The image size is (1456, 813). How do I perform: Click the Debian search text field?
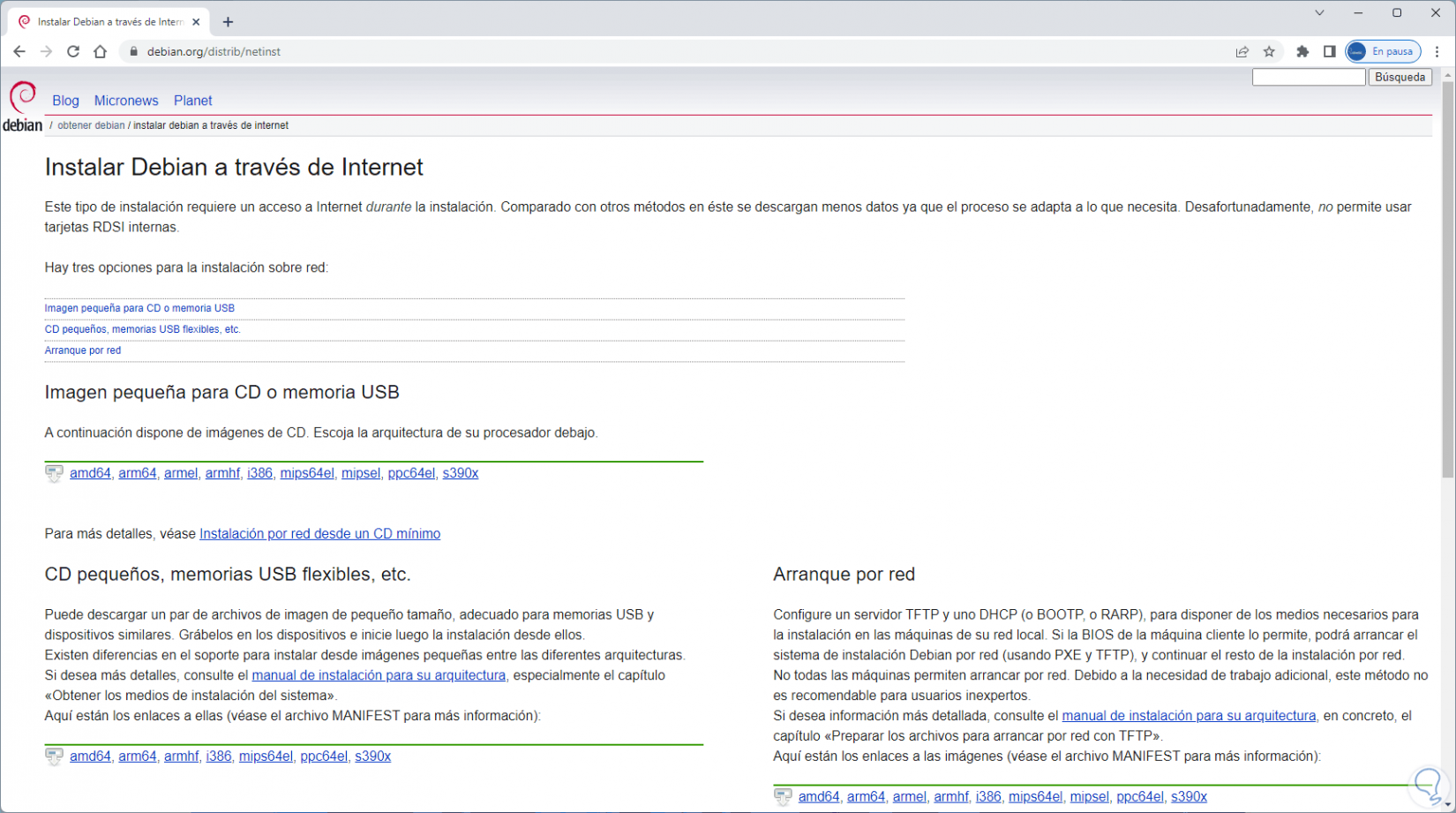click(x=1309, y=78)
